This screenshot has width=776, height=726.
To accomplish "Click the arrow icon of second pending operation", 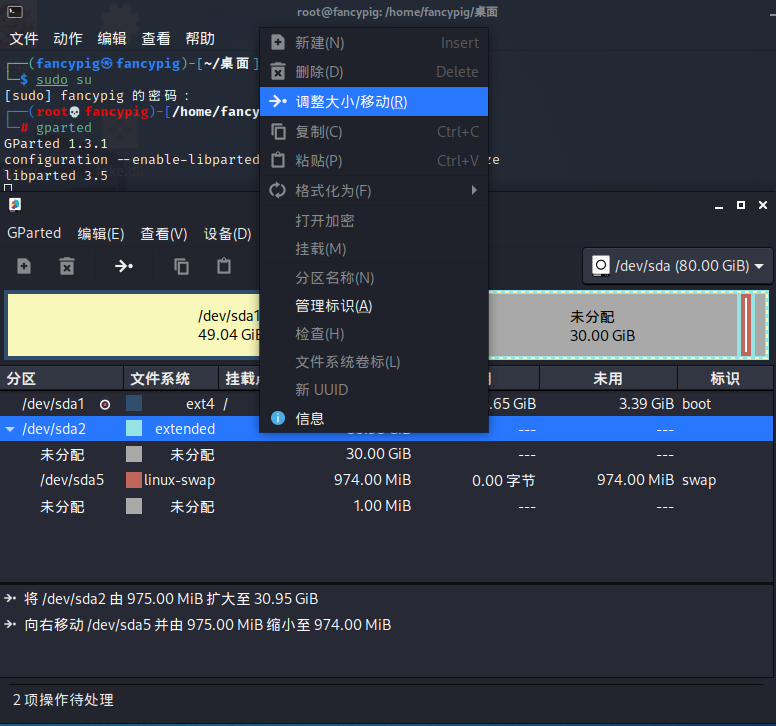I will [x=10, y=624].
